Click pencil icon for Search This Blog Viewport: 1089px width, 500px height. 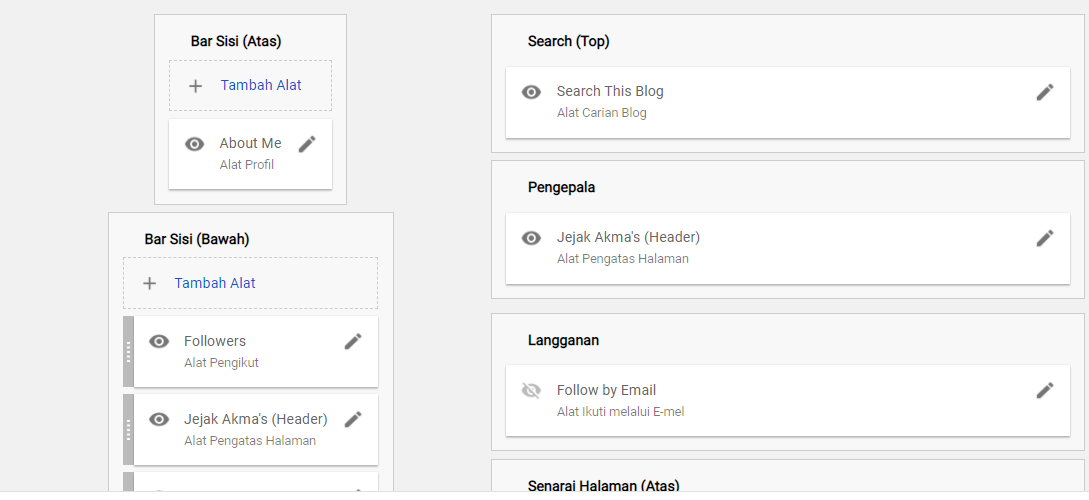(x=1045, y=92)
